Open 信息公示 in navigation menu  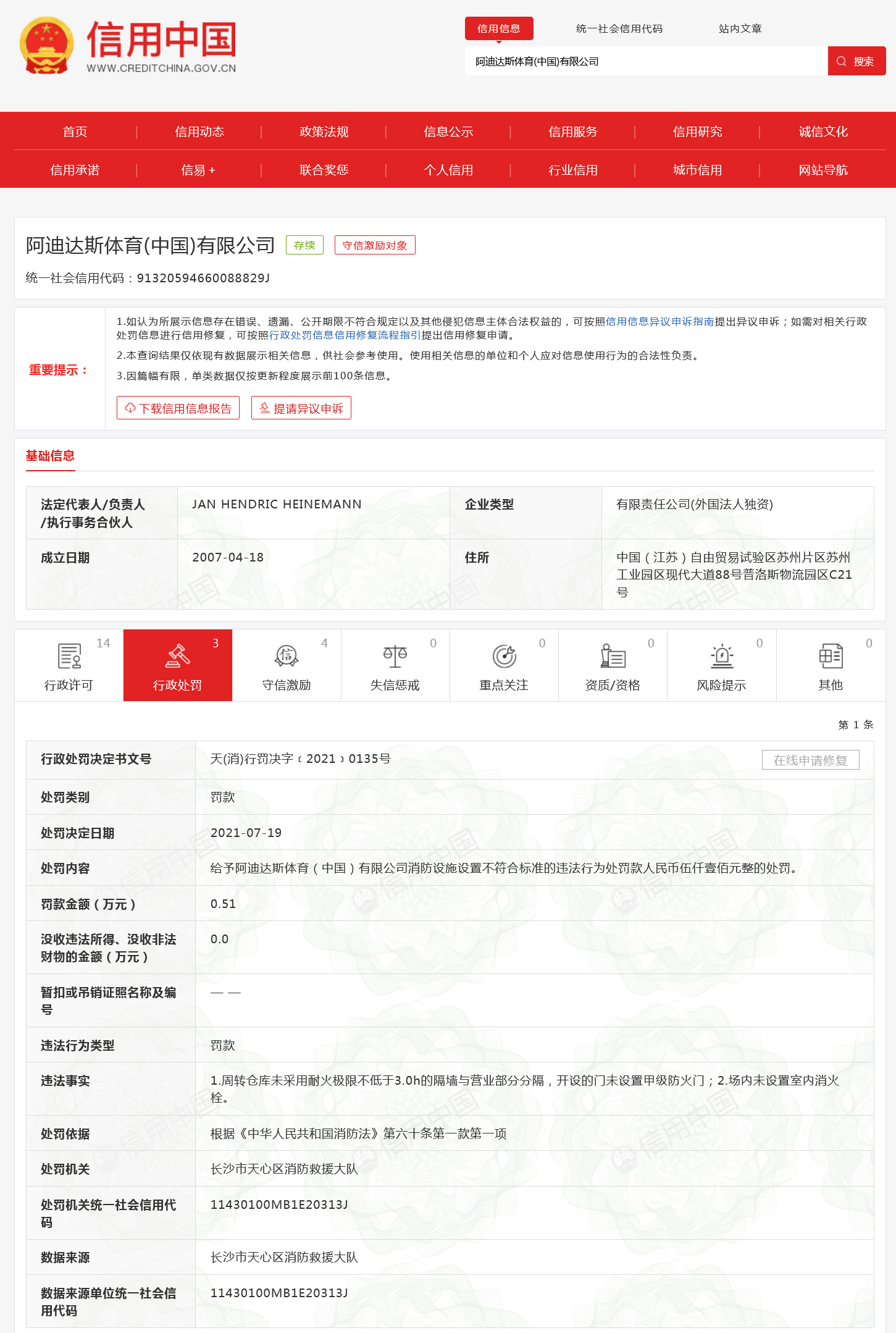448,132
